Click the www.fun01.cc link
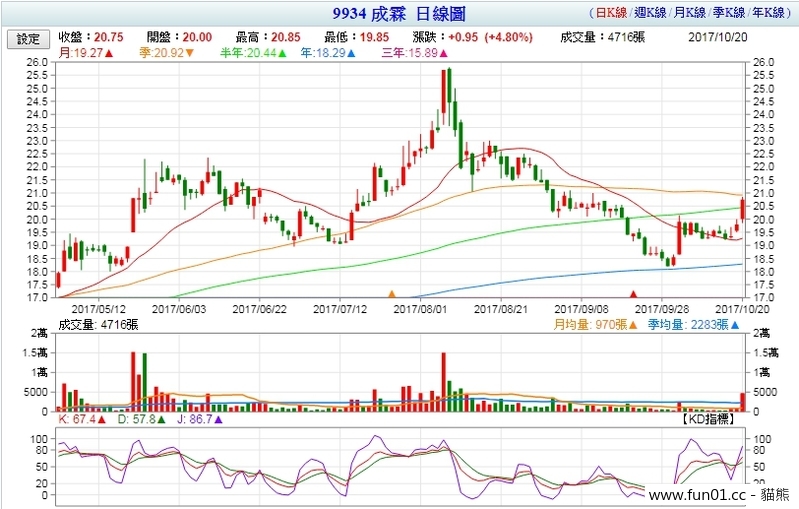This screenshot has height=509, width=799. [698, 494]
